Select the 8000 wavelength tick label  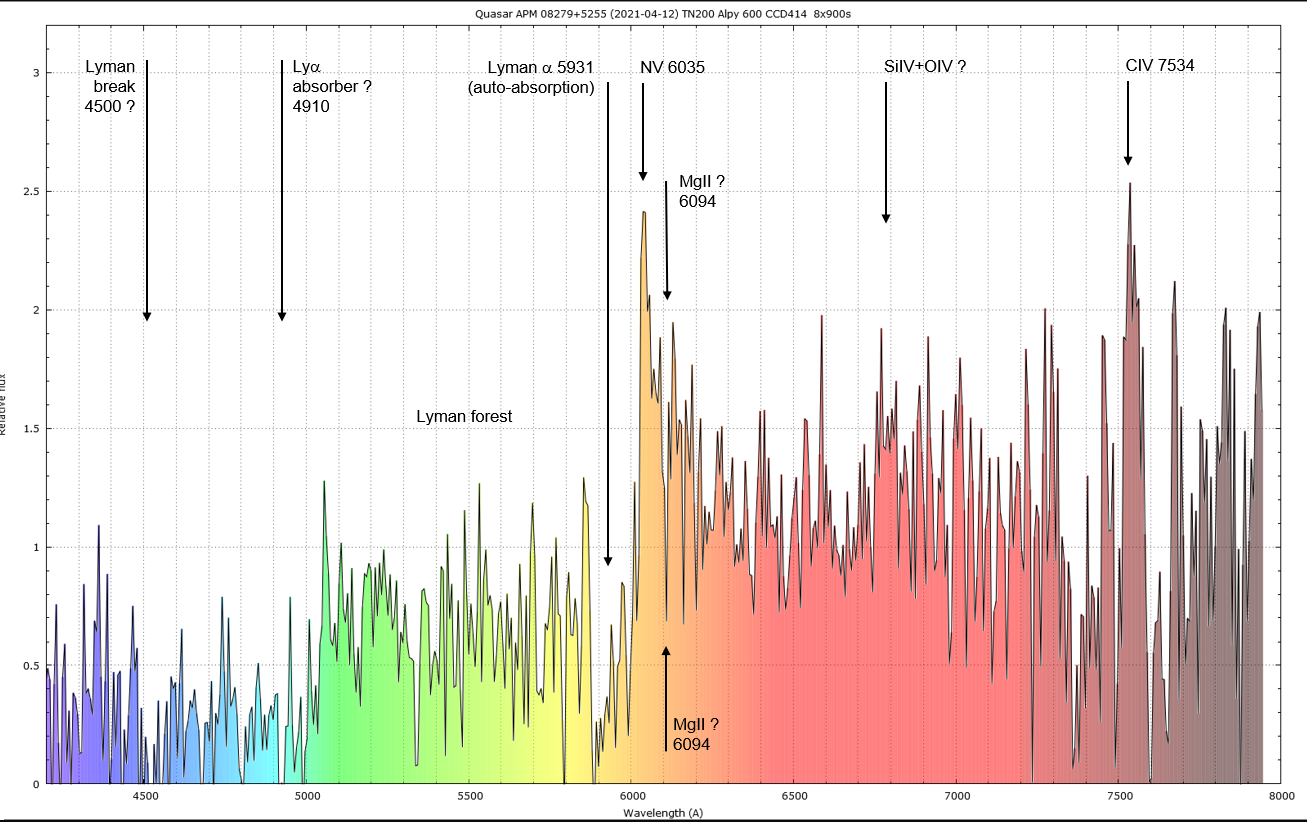[x=1281, y=797]
